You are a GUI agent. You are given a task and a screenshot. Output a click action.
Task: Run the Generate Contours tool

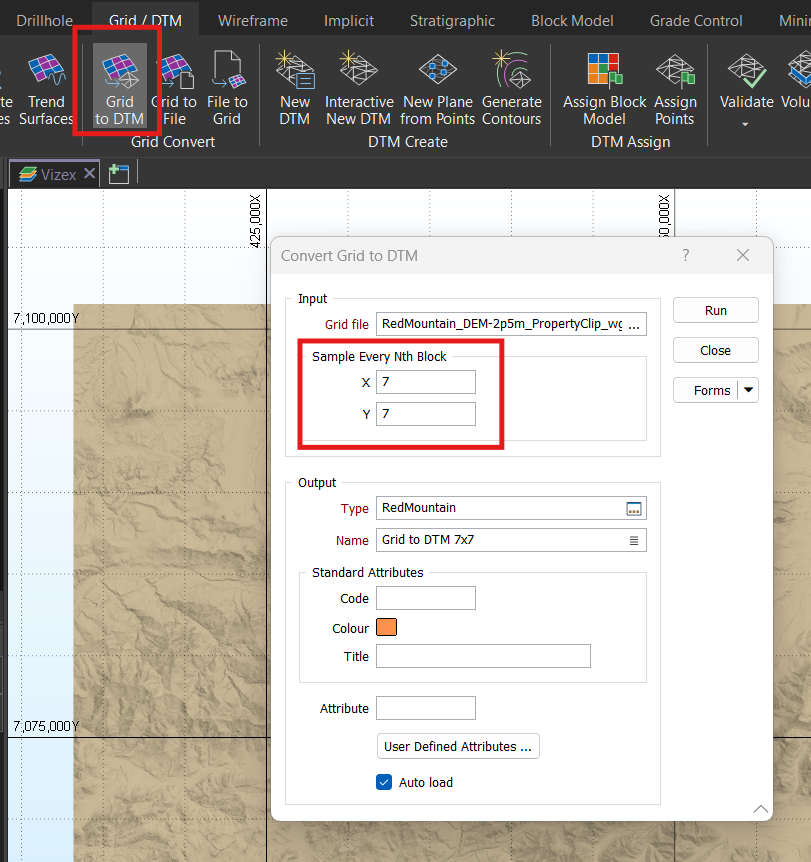point(511,89)
